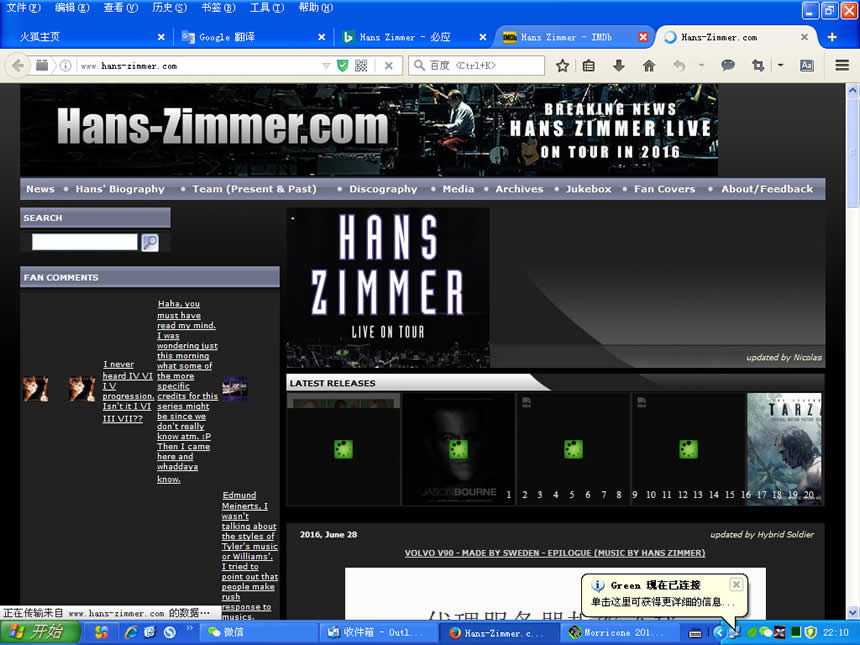Click the page vertical scrollbar down arrow

point(853,612)
